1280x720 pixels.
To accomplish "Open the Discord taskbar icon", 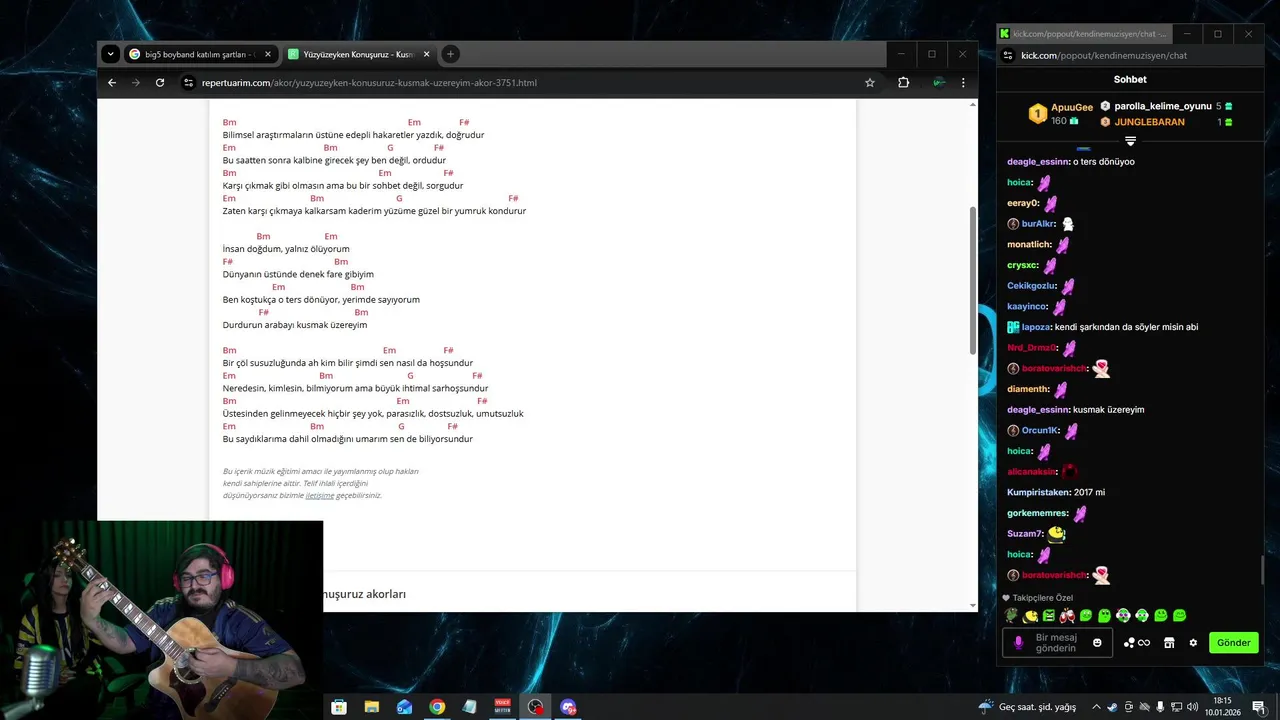I will [569, 707].
